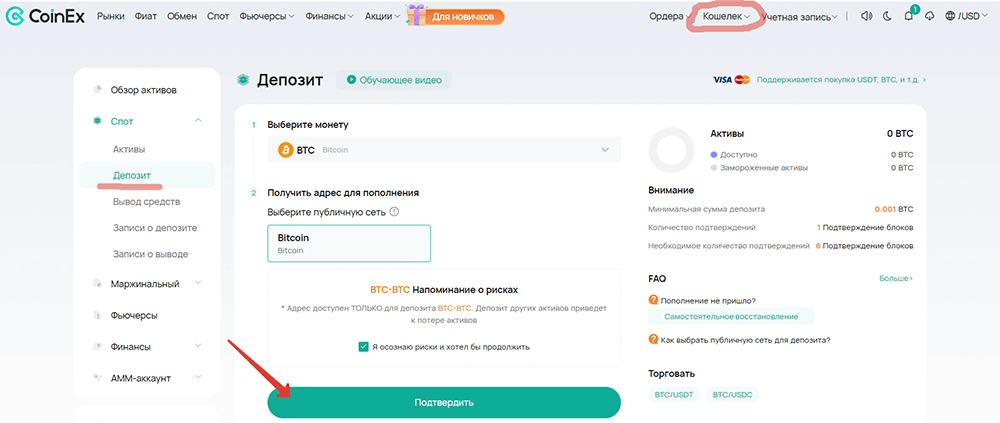
Task: Click the Доступно legend entry
Action: [734, 154]
